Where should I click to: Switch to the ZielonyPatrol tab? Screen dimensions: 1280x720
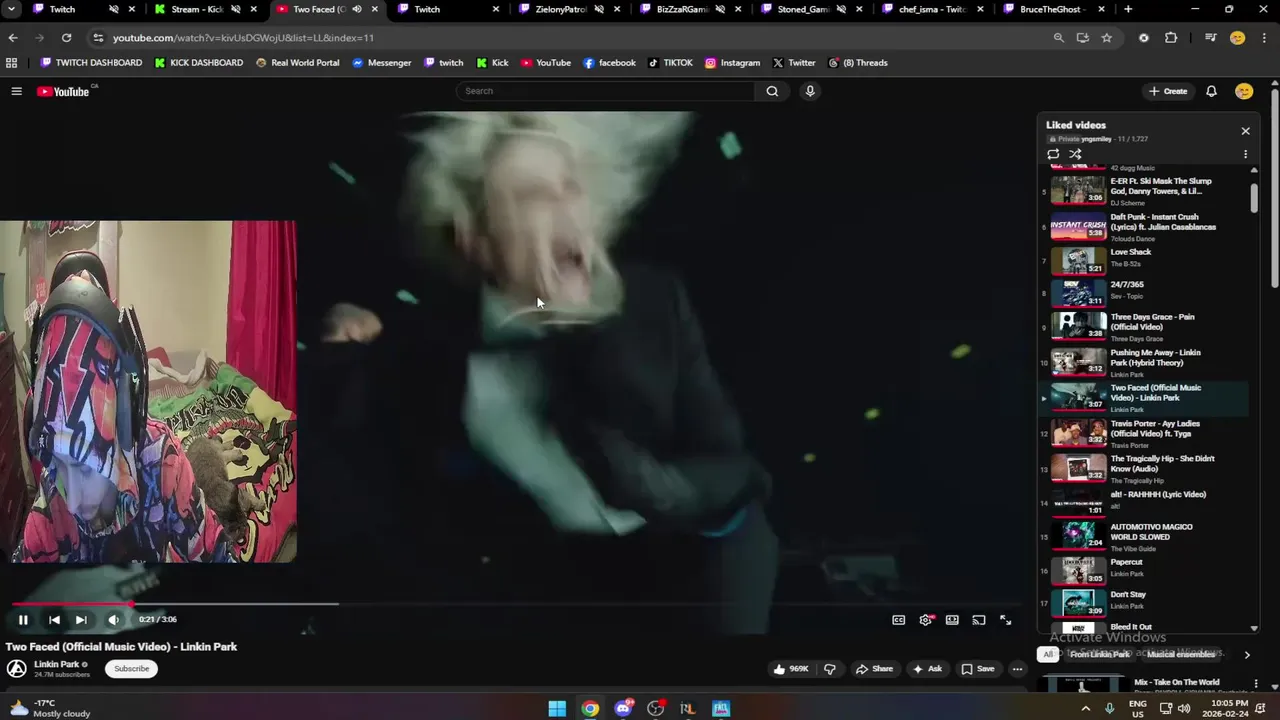(570, 9)
